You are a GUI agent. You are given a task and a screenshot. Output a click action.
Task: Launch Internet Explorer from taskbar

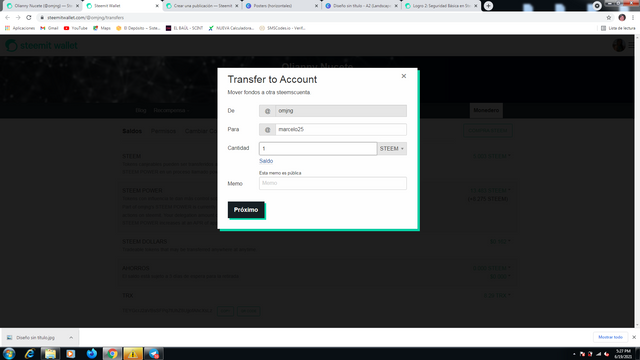[x=29, y=353]
